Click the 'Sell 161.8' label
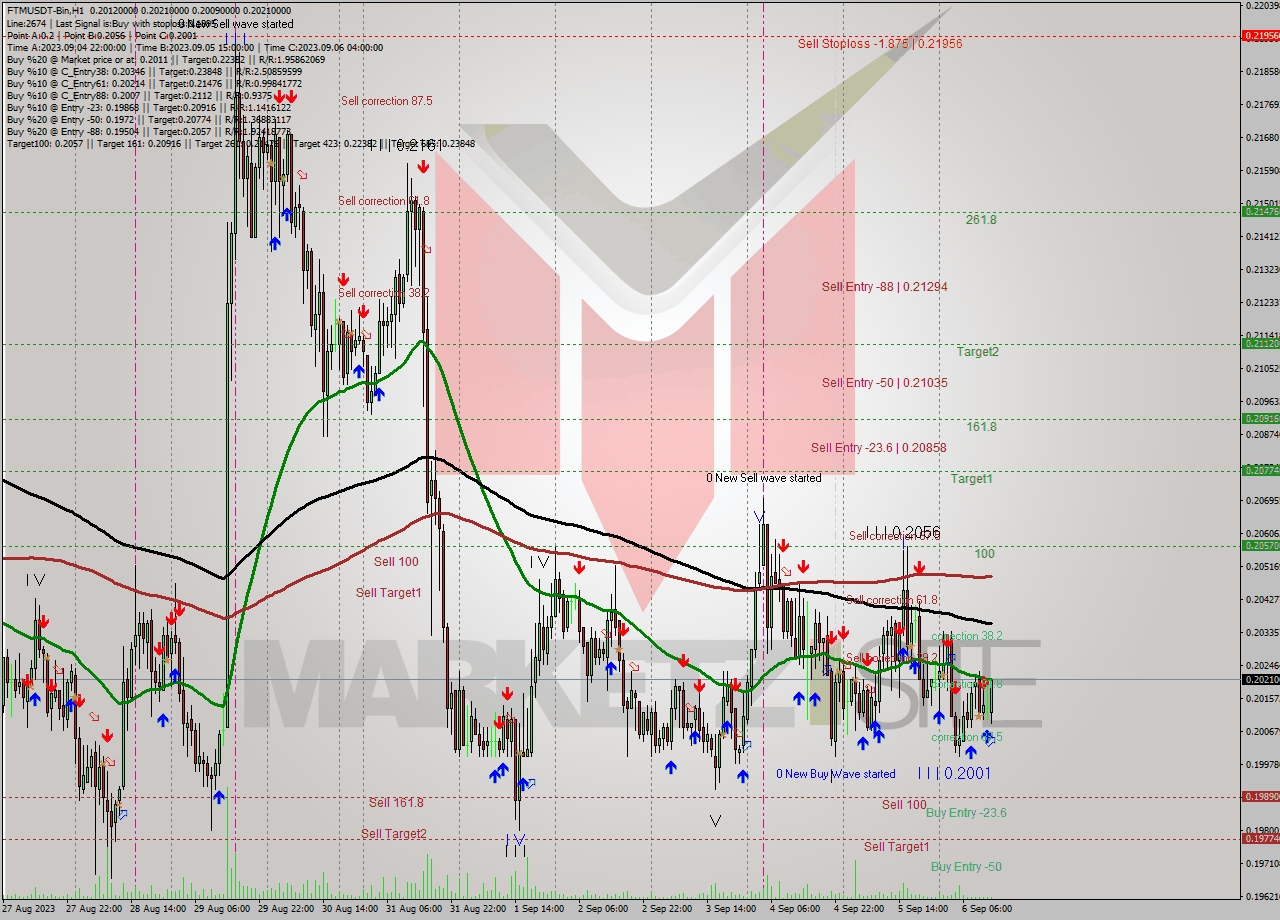This screenshot has width=1280, height=920. click(x=396, y=802)
